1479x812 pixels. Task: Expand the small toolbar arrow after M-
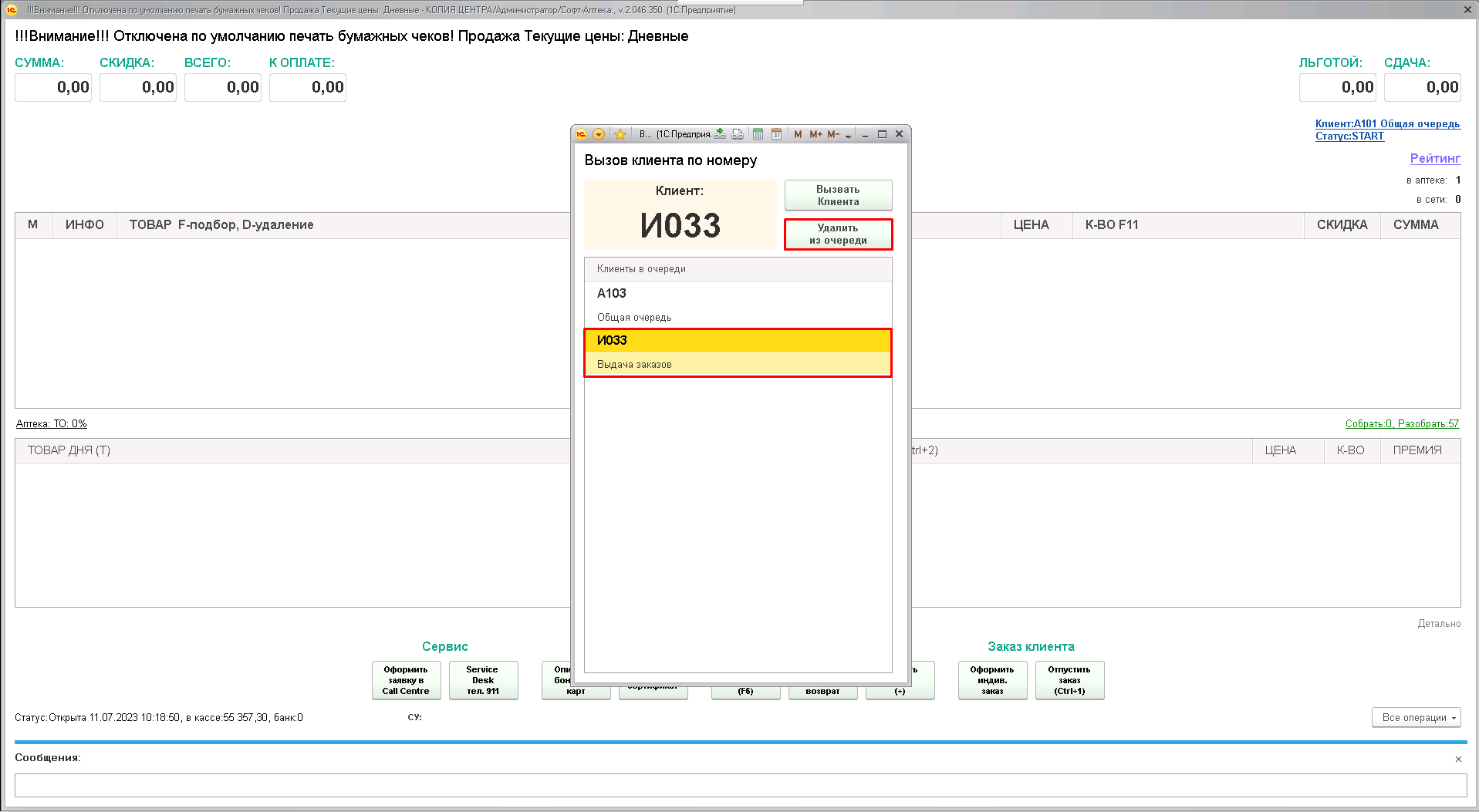click(x=849, y=136)
